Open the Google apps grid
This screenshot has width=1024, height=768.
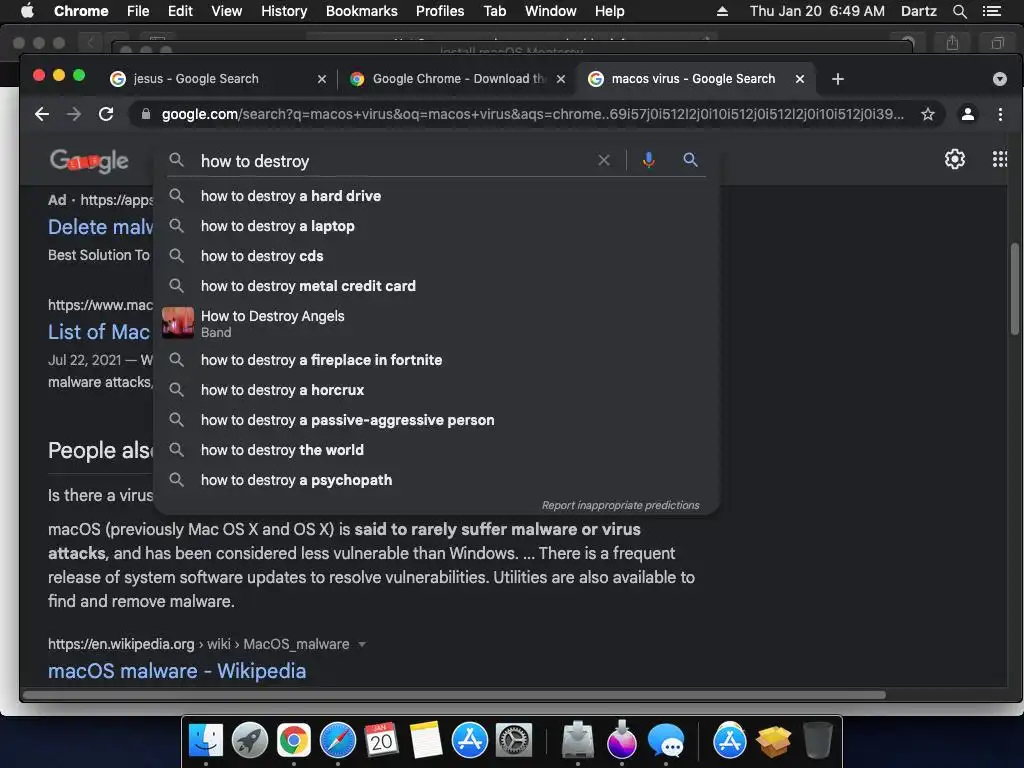click(1000, 159)
